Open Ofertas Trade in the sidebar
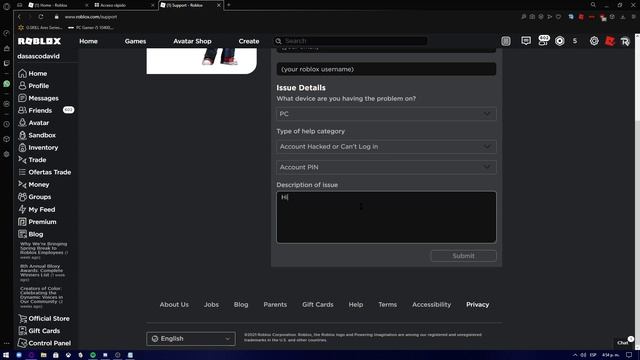 pos(44,172)
